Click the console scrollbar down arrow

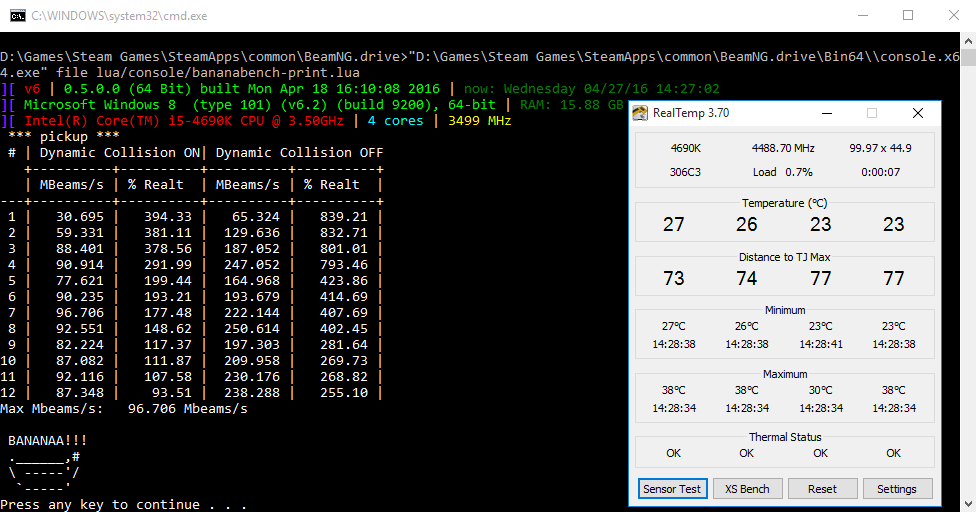tap(969, 504)
